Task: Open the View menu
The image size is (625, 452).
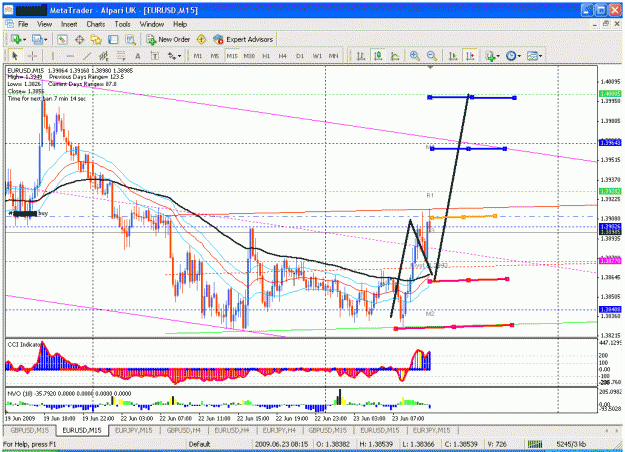Action: coord(45,24)
